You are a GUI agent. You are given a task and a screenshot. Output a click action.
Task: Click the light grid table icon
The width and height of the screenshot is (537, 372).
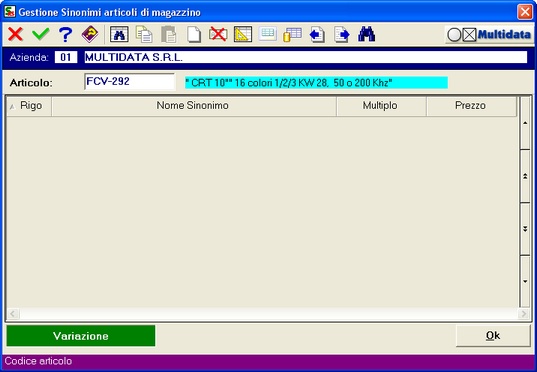pos(268,34)
